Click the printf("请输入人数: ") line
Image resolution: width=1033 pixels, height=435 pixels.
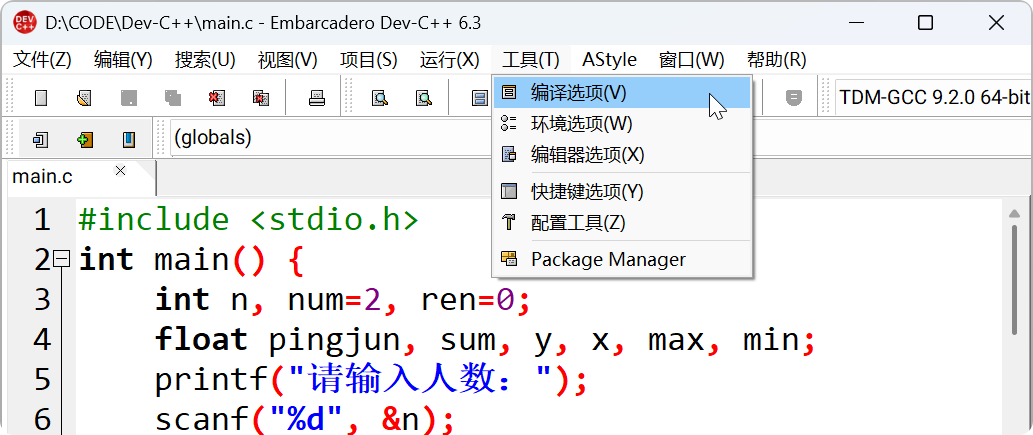coord(371,380)
